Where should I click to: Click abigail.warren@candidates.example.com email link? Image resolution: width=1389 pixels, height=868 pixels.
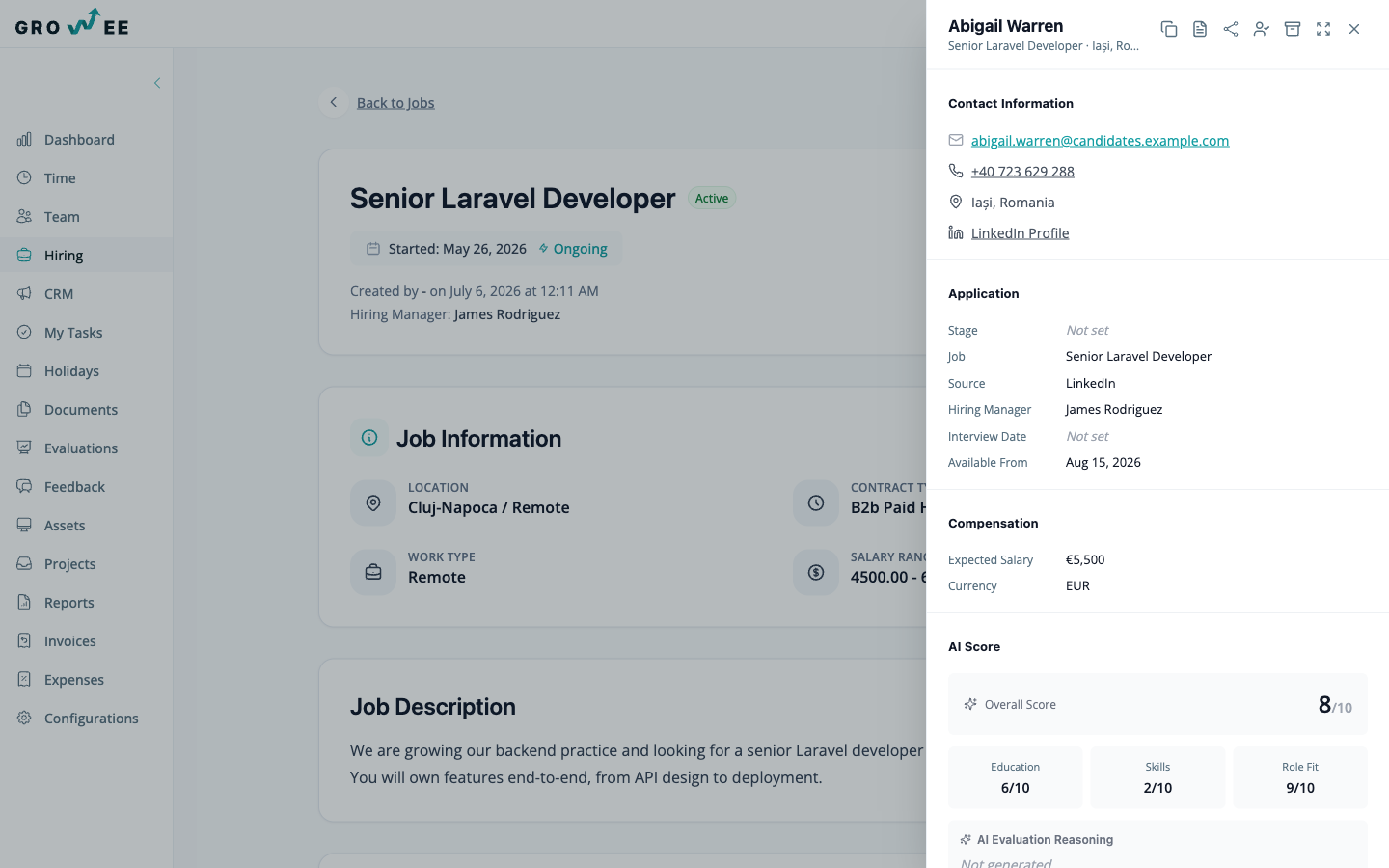1100,141
